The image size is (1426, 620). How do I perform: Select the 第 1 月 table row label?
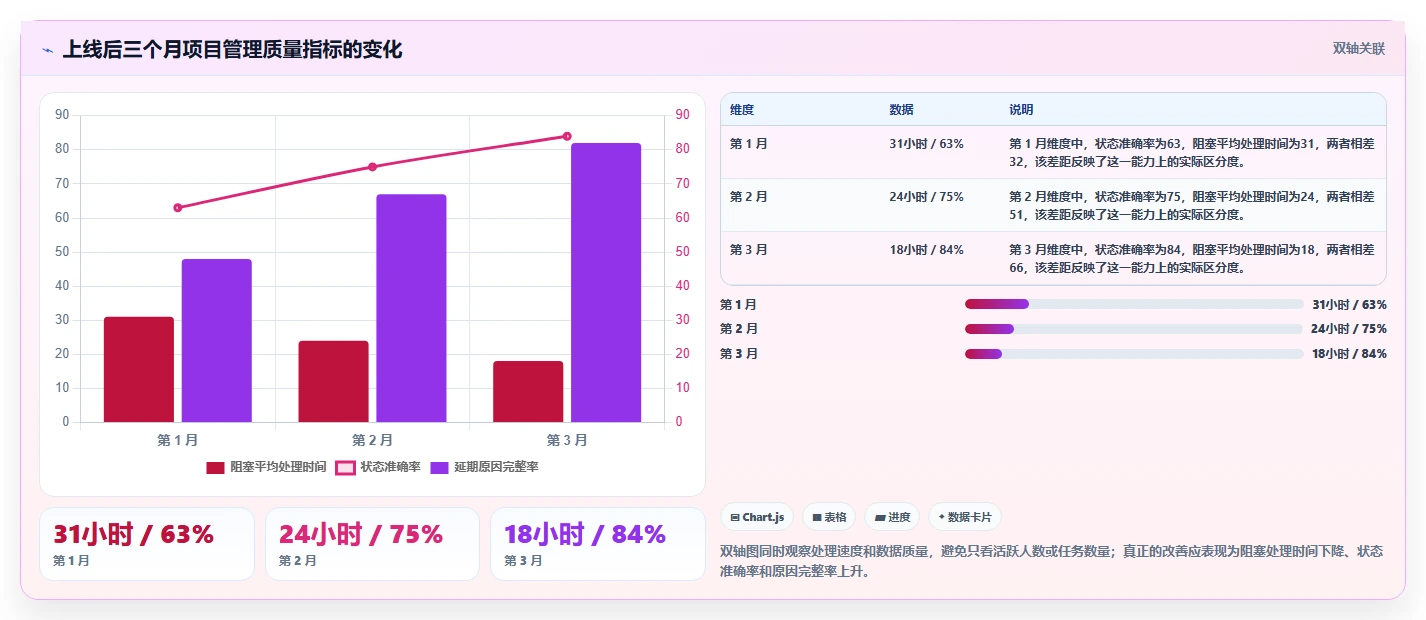coord(749,144)
